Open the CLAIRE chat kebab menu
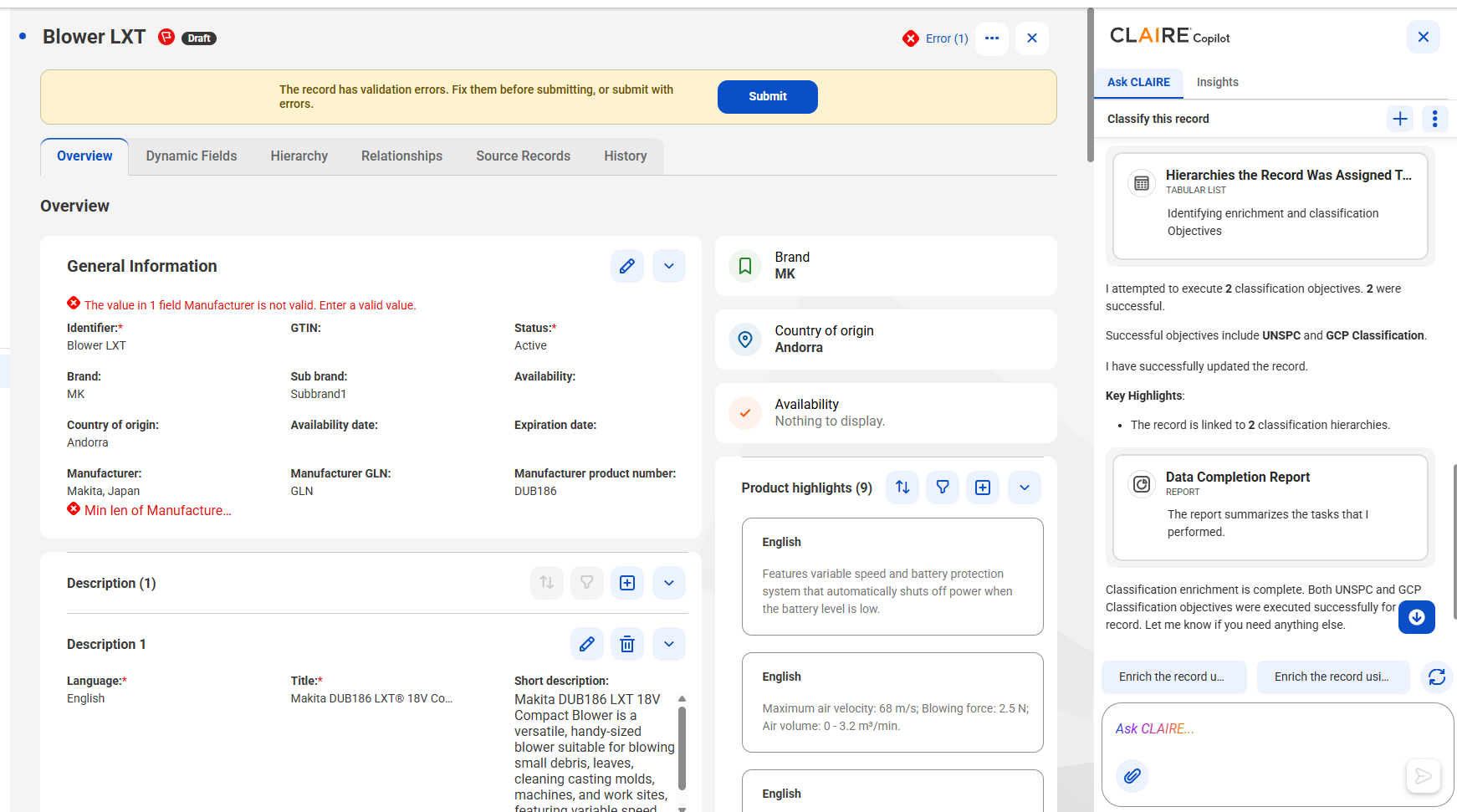The width and height of the screenshot is (1457, 812). pyautogui.click(x=1434, y=119)
